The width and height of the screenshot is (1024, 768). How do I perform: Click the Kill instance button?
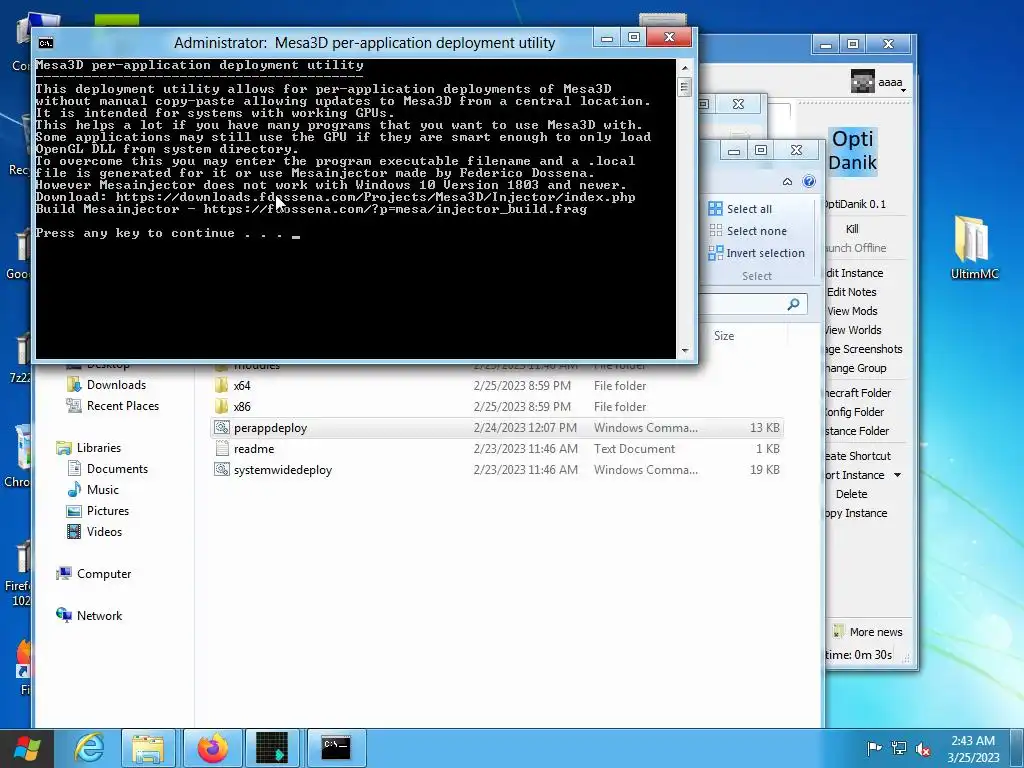[852, 229]
